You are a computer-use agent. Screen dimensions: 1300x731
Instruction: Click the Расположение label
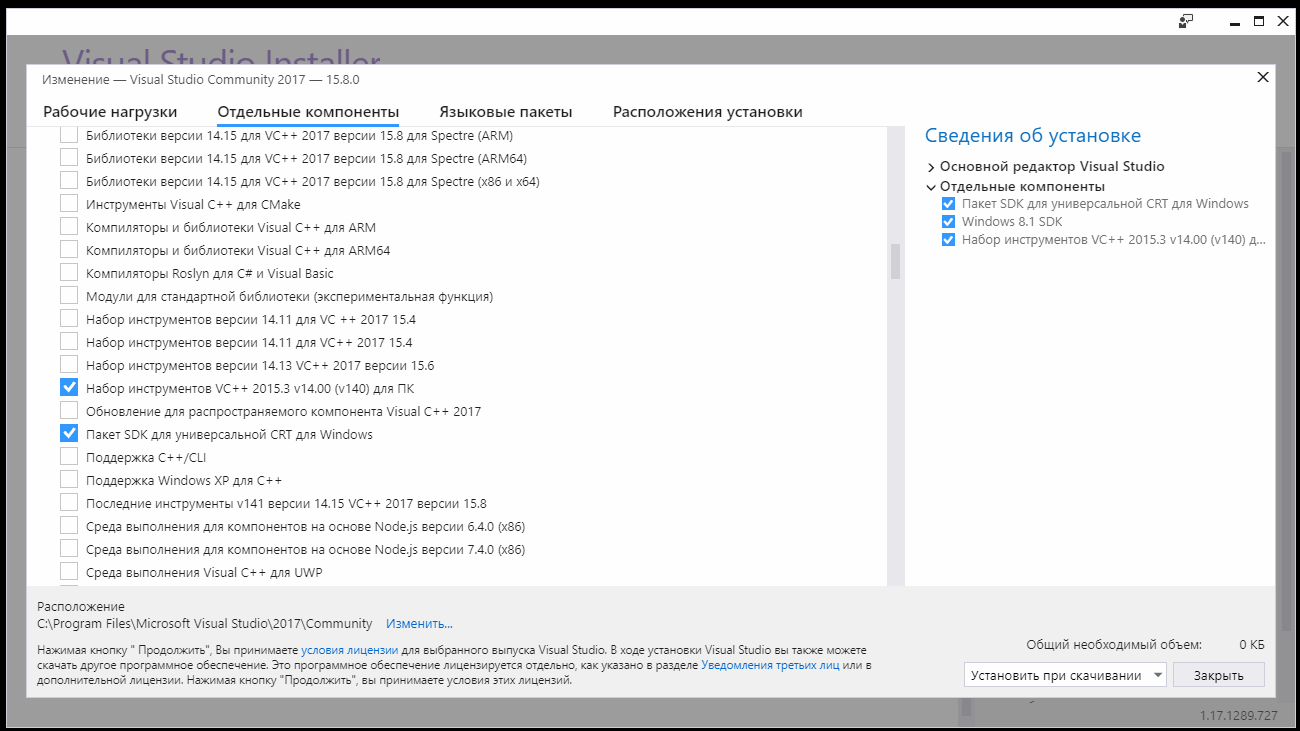pyautogui.click(x=81, y=607)
